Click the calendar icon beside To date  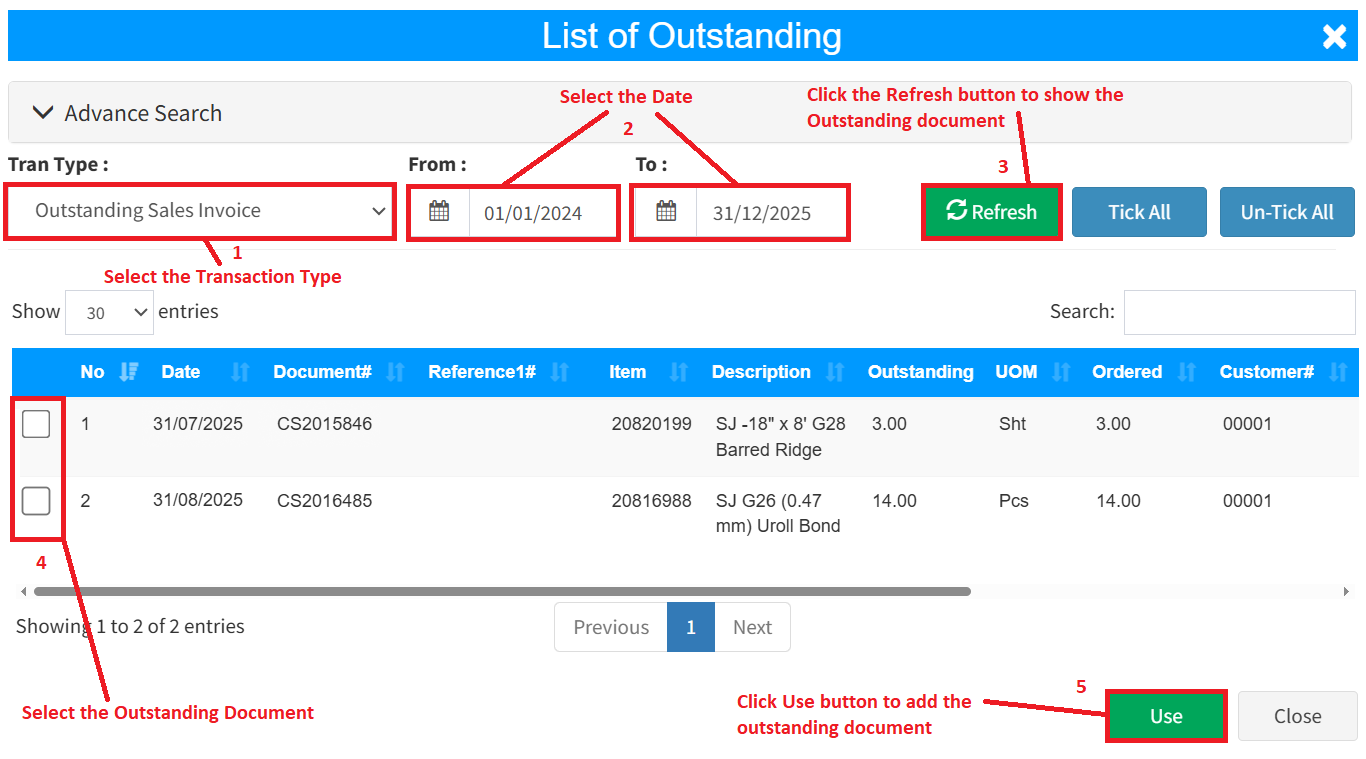tap(666, 212)
